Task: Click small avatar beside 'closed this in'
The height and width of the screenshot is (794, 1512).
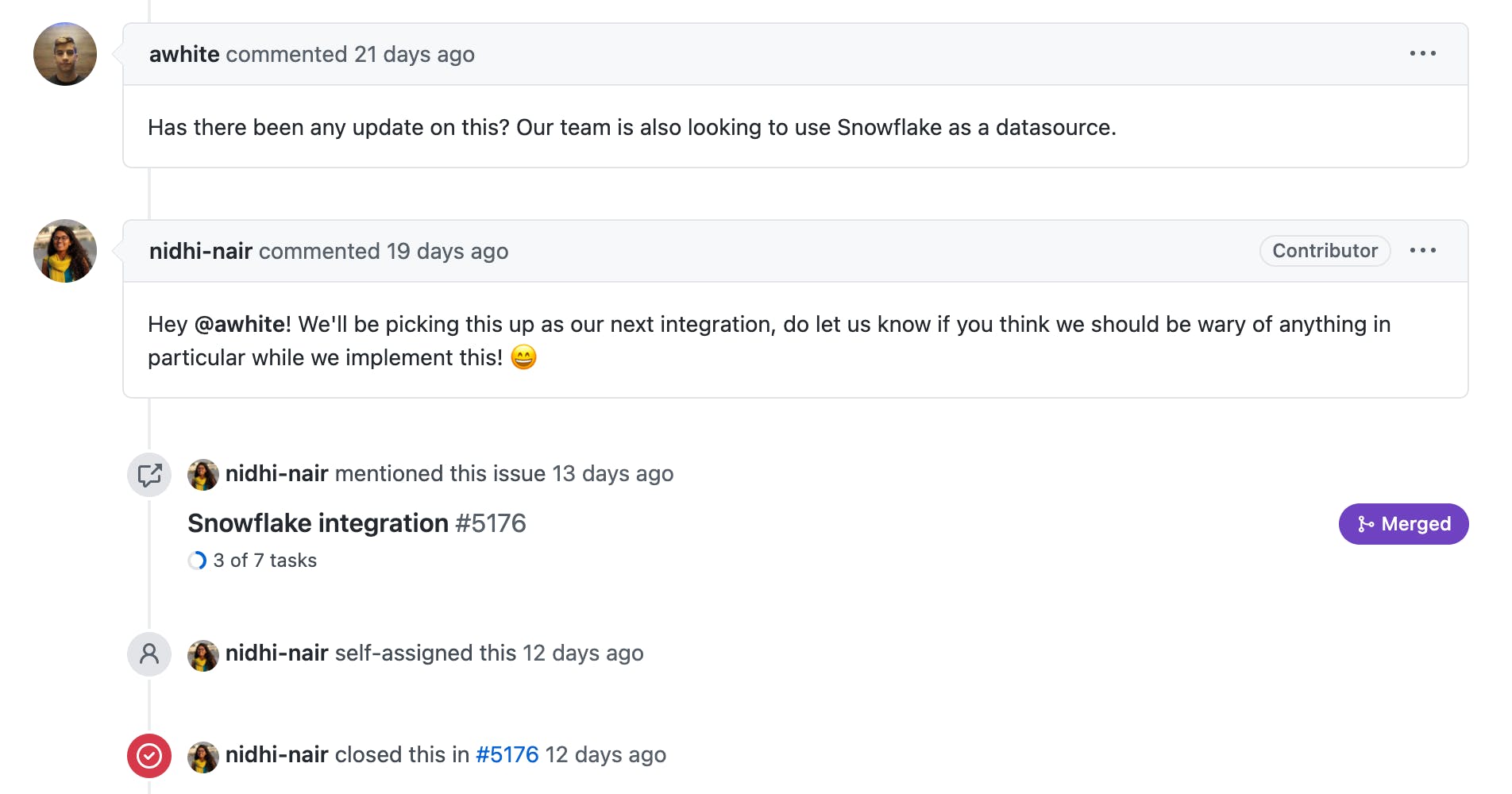Action: tap(203, 757)
